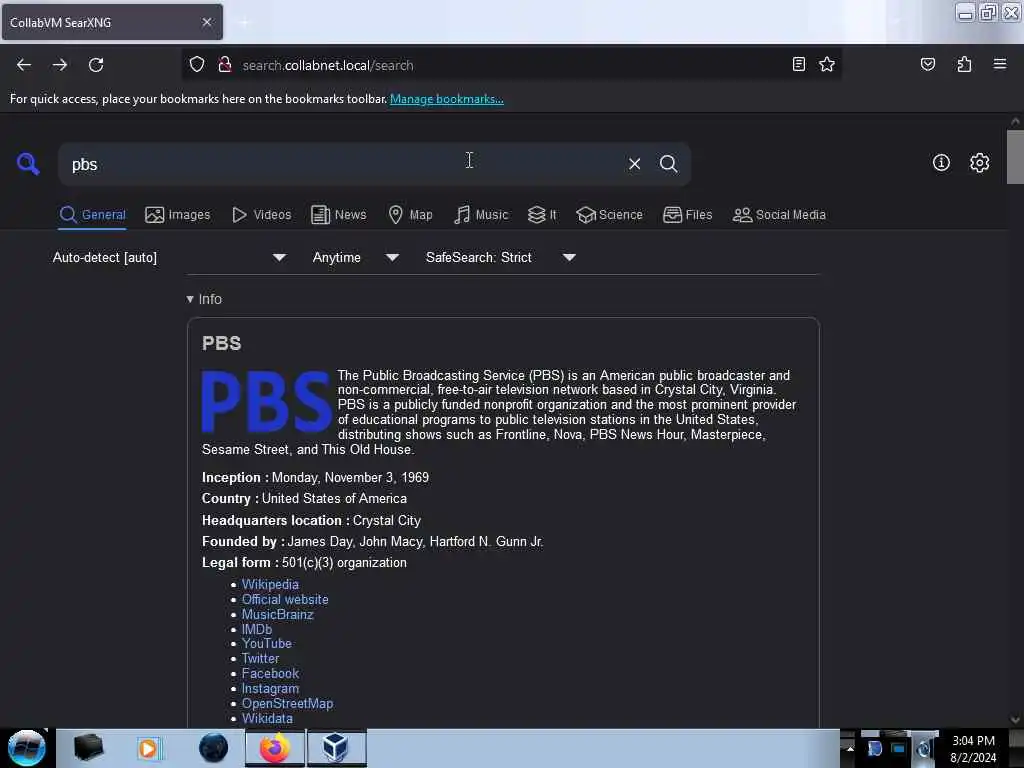Open the Extensions puzzle icon
1024x768 pixels.
point(964,64)
